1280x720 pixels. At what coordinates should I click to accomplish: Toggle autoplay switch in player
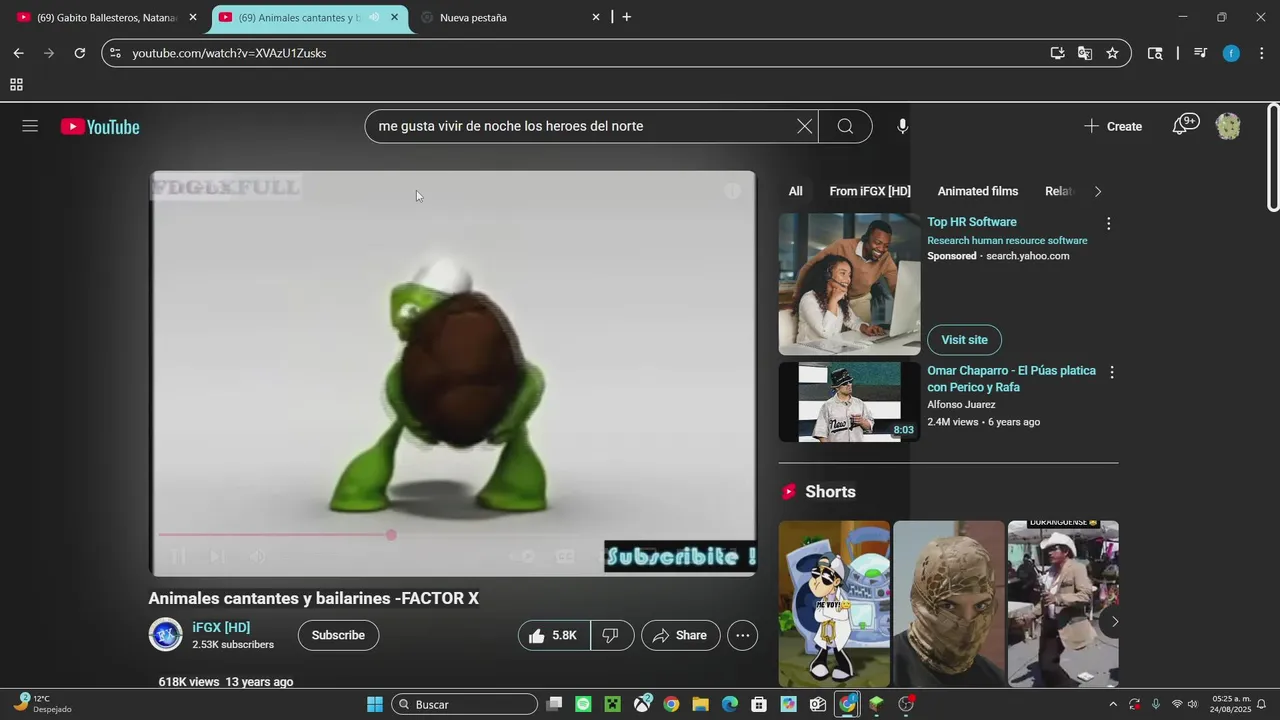tap(522, 557)
